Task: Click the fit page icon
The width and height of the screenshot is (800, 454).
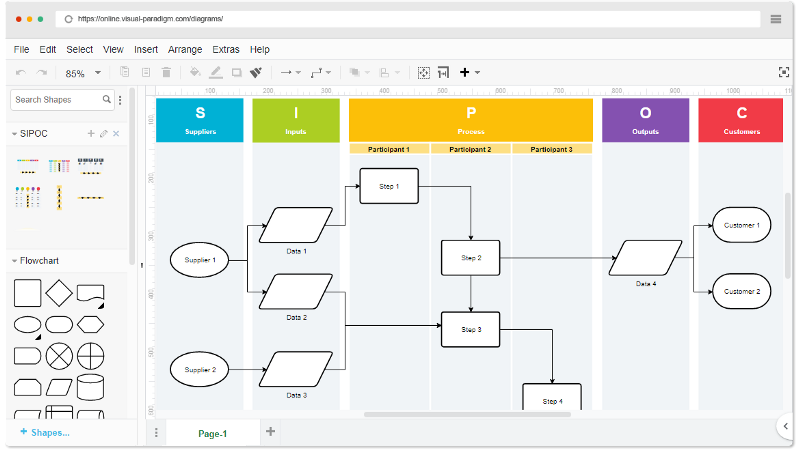Action: (x=424, y=73)
